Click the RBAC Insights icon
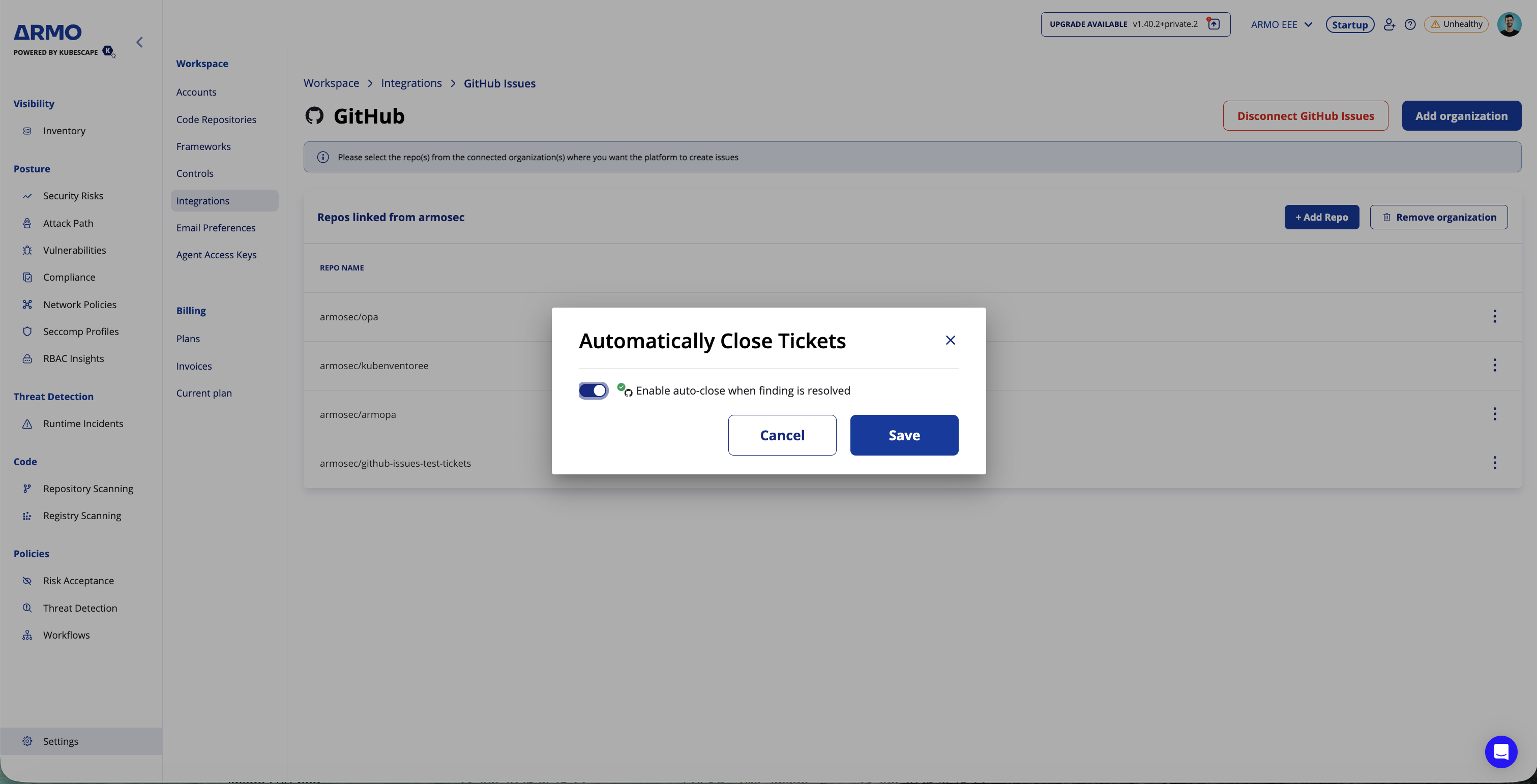Image resolution: width=1537 pixels, height=784 pixels. point(27,358)
